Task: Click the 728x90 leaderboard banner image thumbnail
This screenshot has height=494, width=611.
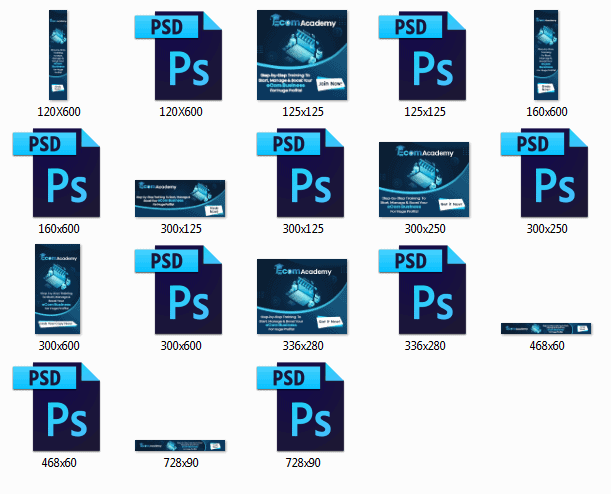Action: 180,446
